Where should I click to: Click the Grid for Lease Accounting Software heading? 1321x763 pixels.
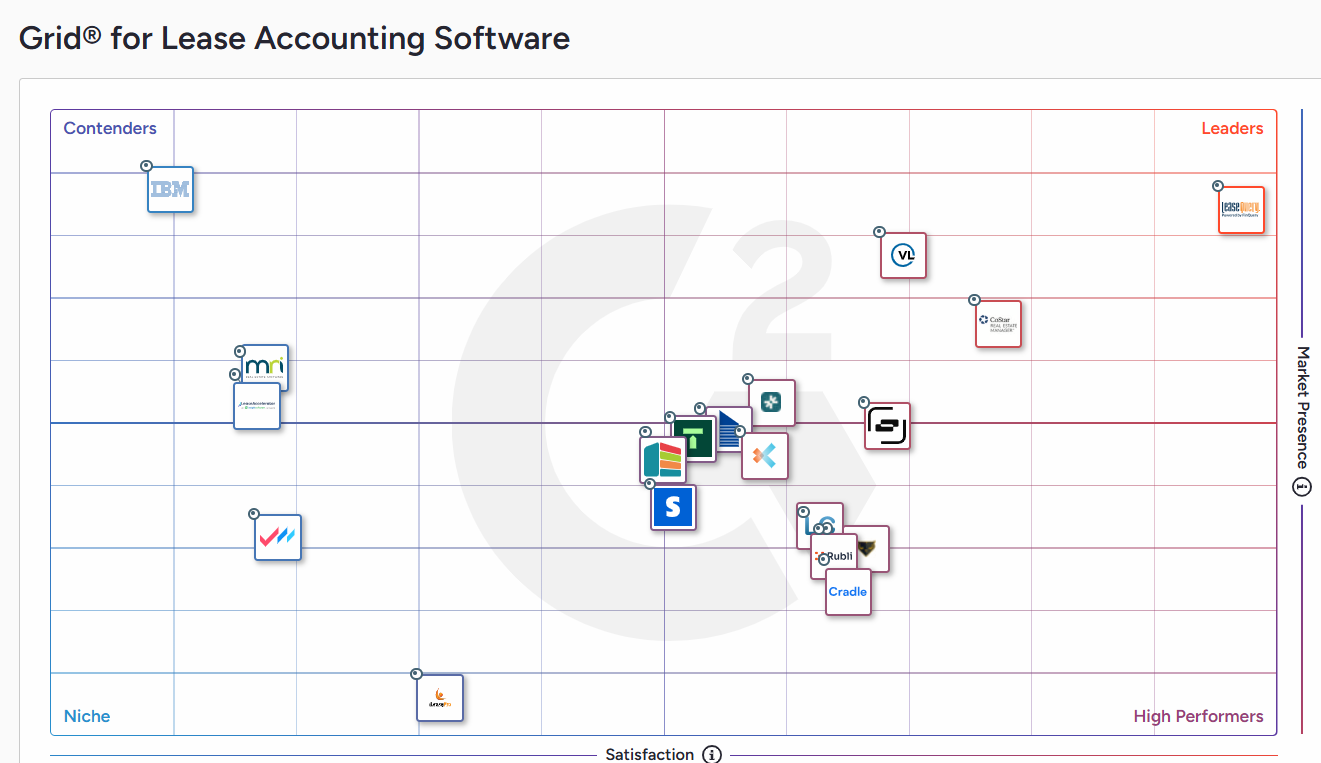tap(295, 38)
